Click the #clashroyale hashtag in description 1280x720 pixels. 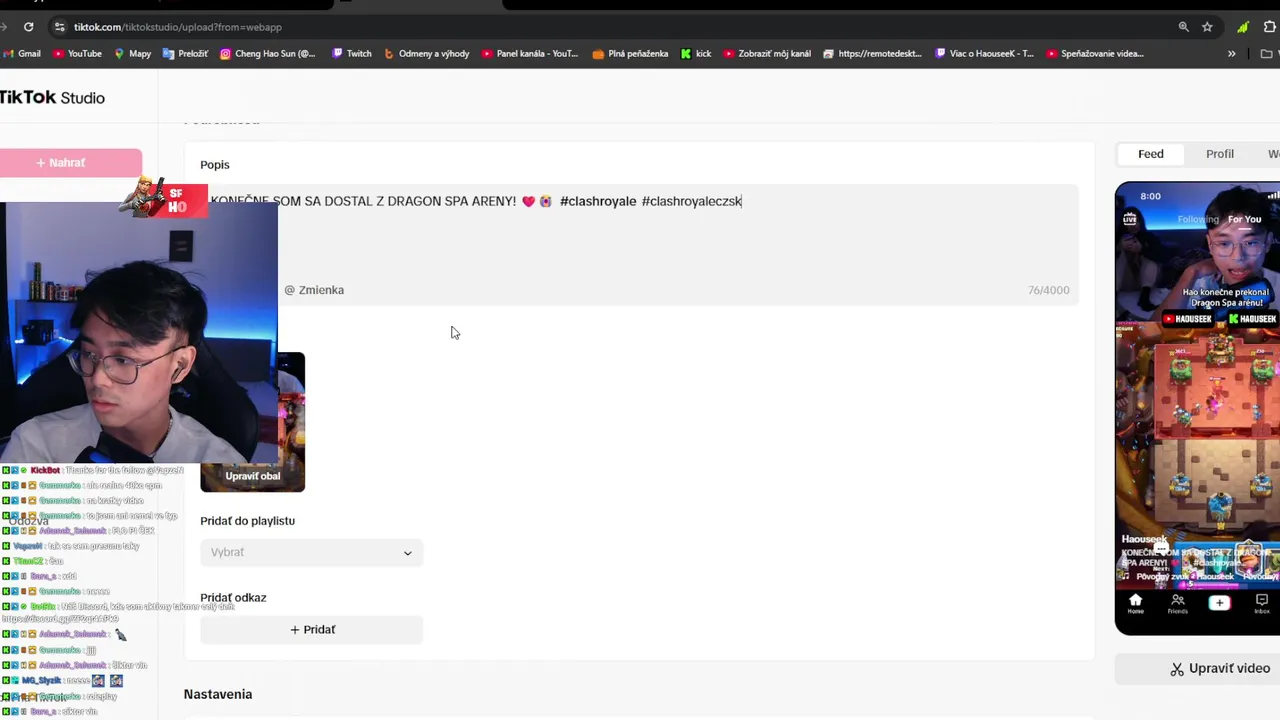[x=598, y=201]
